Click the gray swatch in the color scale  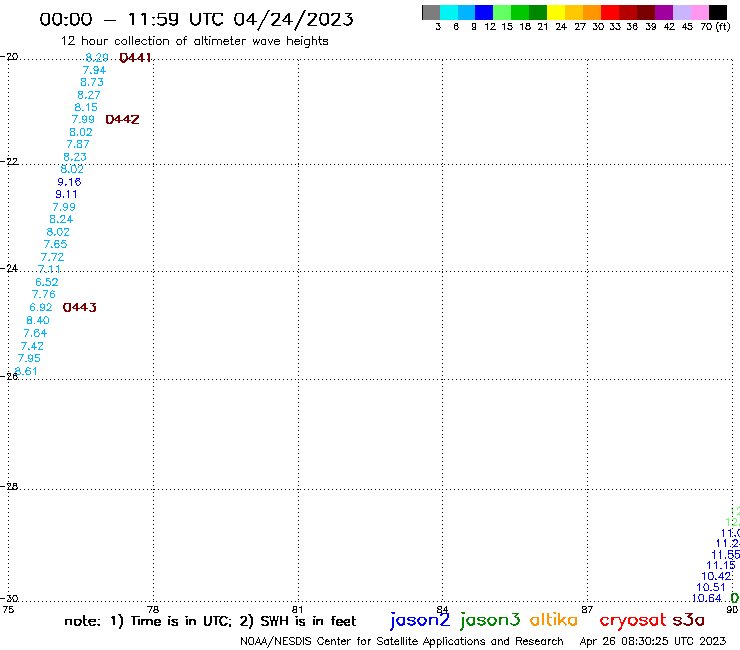[431, 12]
